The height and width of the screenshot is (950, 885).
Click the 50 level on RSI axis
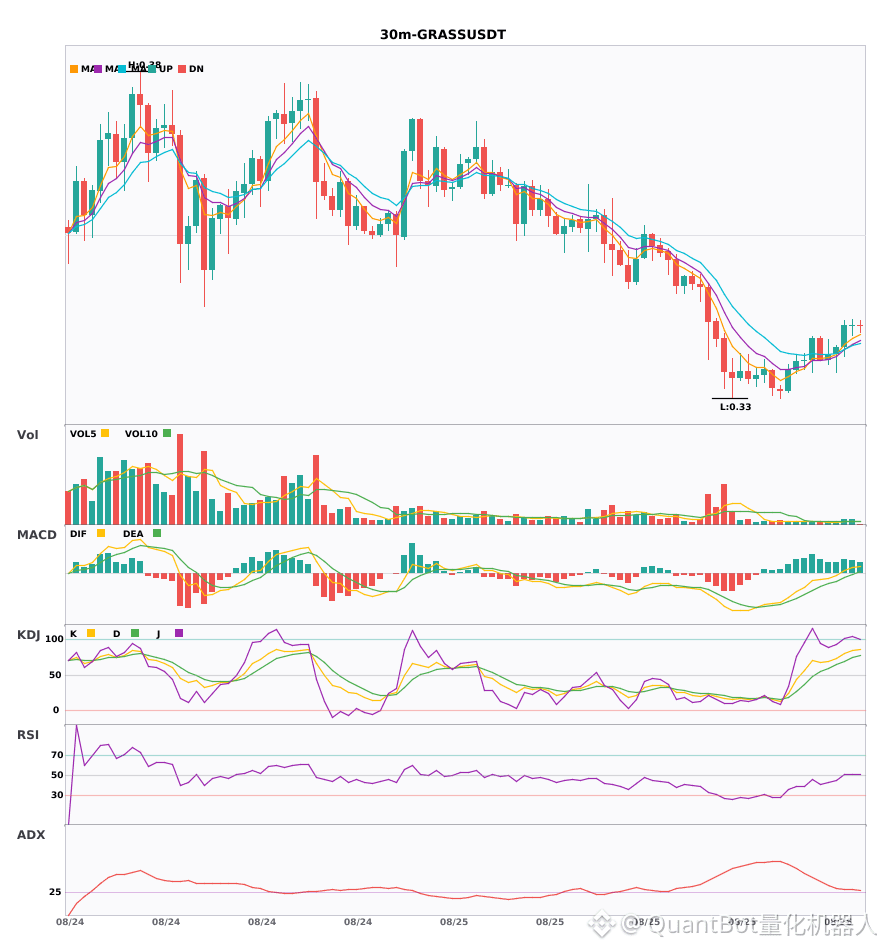(x=57, y=775)
